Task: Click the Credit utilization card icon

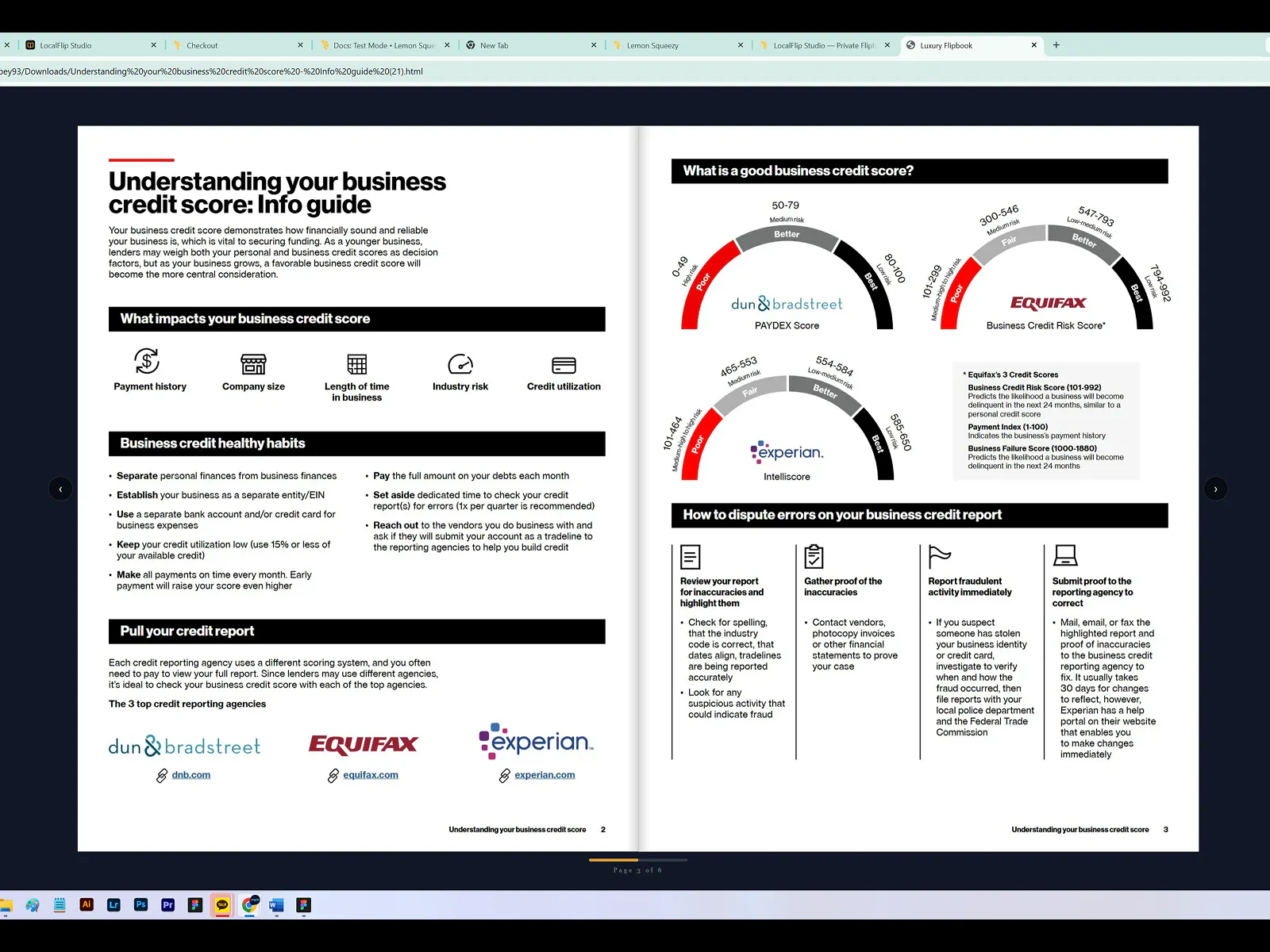Action: (564, 366)
